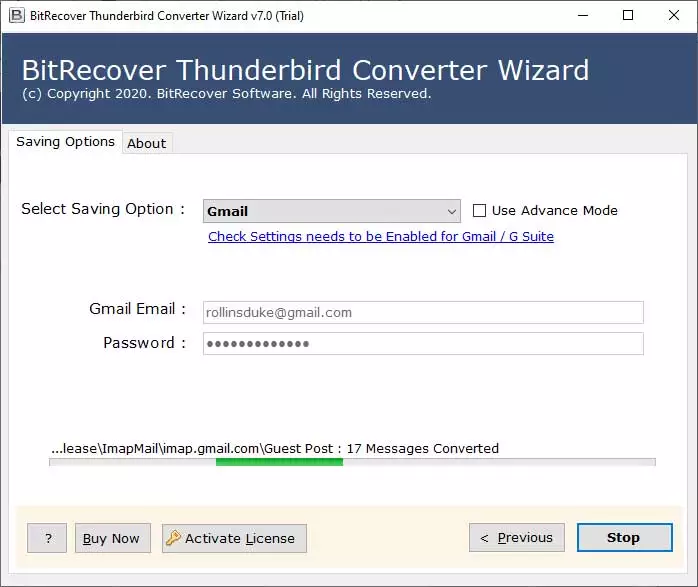Image resolution: width=698 pixels, height=587 pixels.
Task: Enable Use Advance Mode checkbox
Action: point(479,211)
